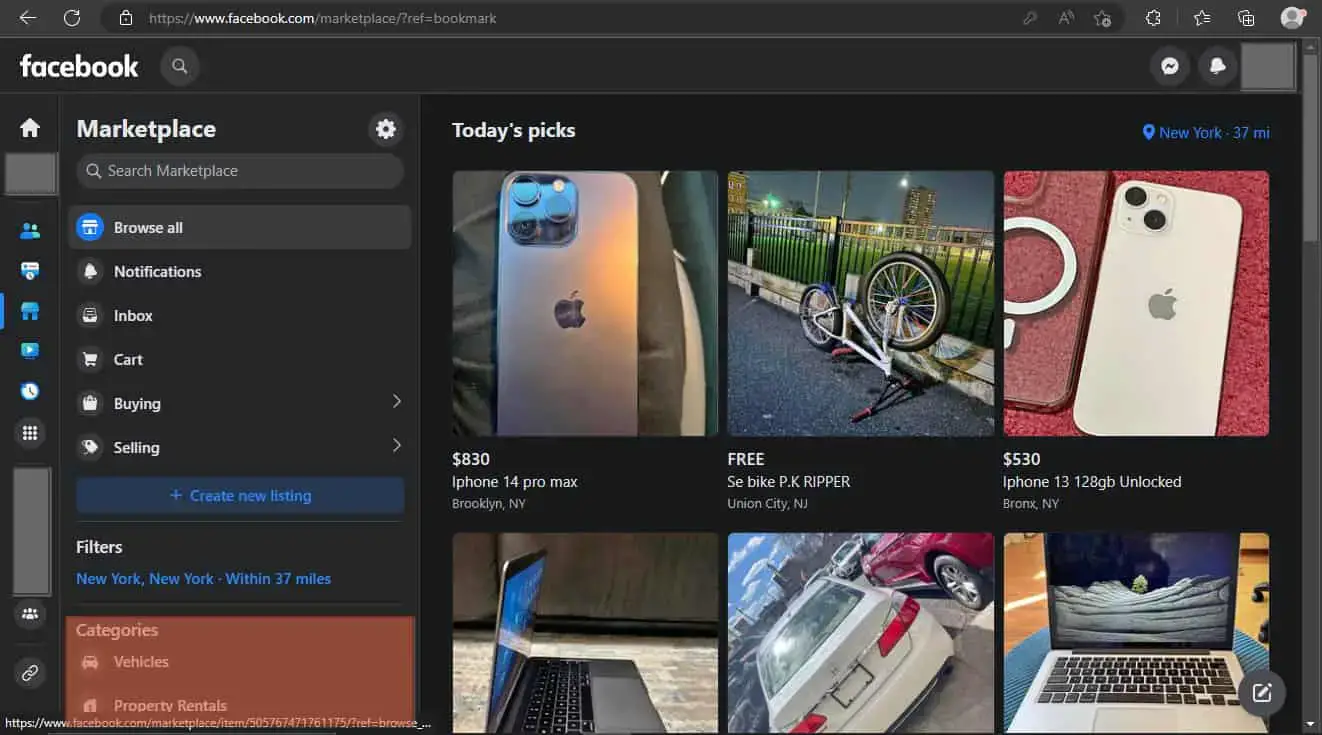
Task: Go to Home via the house icon
Action: (x=30, y=127)
